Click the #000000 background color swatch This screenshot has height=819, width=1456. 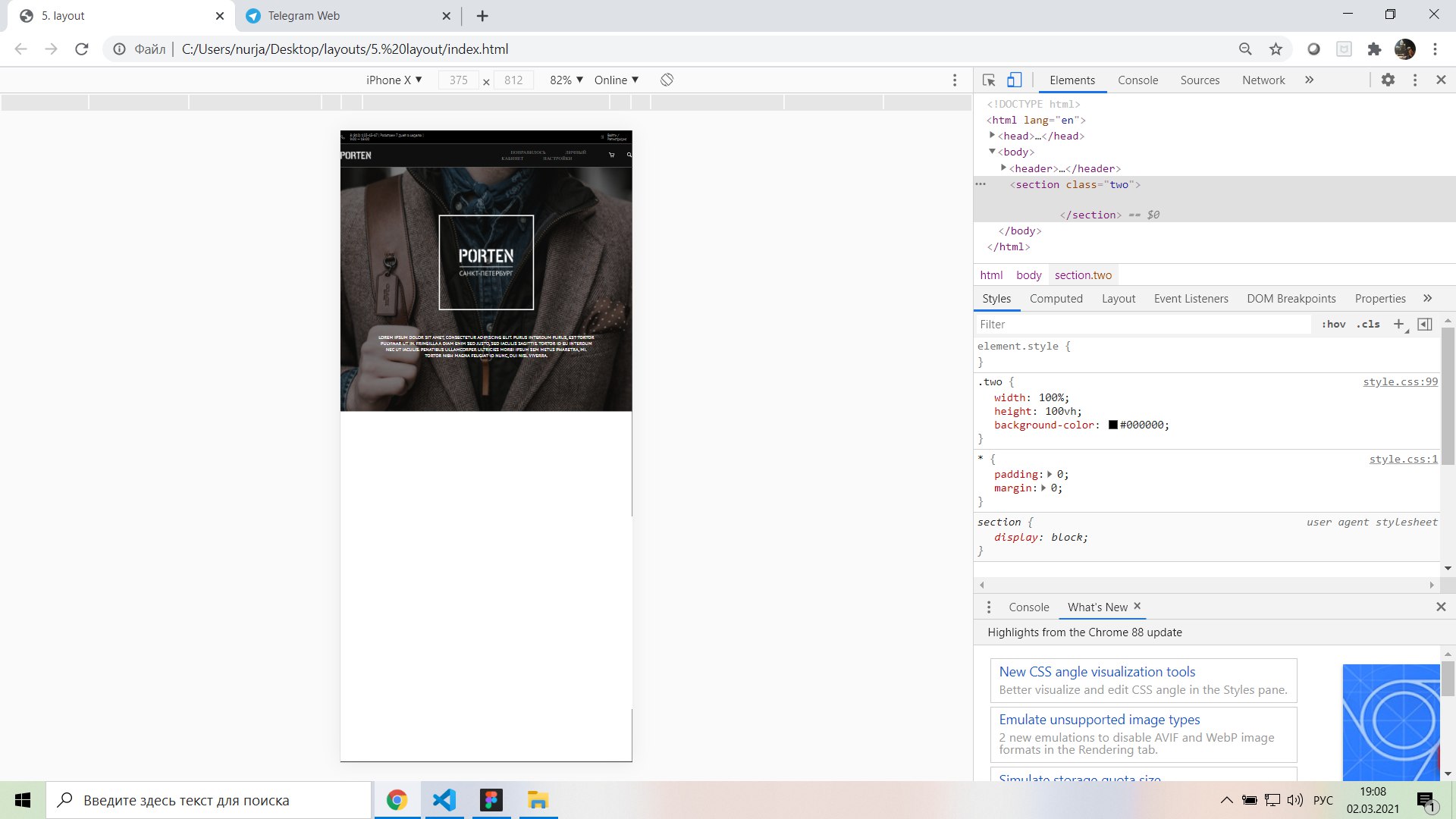(1112, 425)
